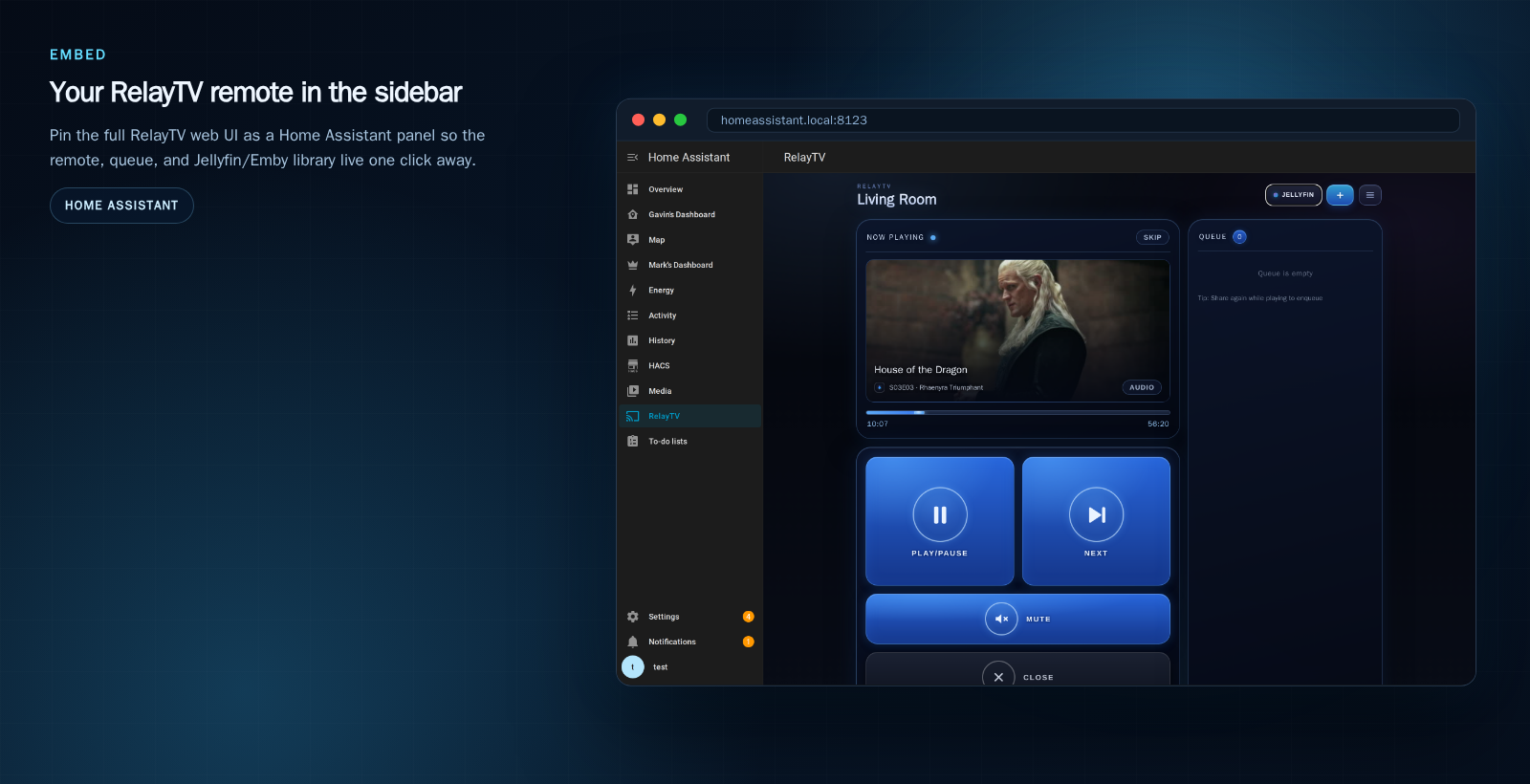
Task: Click the "Living Room" device title
Action: tap(897, 200)
